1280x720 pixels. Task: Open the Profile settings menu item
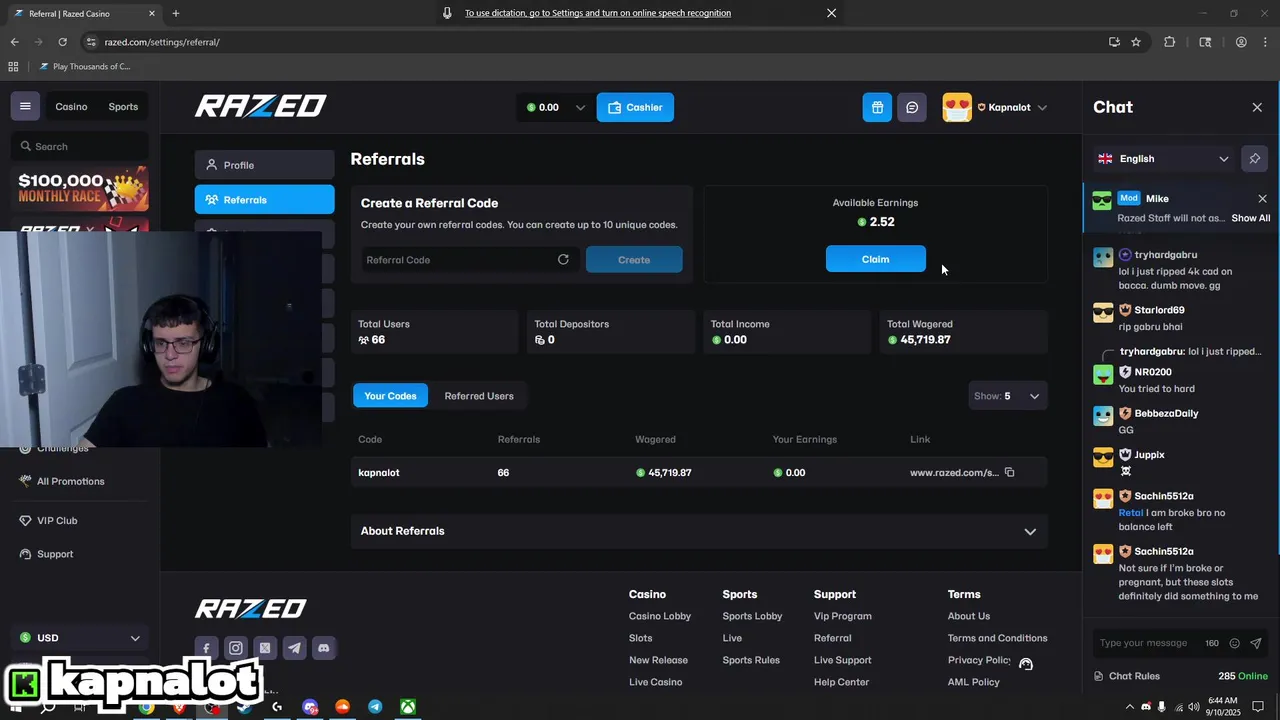(x=264, y=165)
